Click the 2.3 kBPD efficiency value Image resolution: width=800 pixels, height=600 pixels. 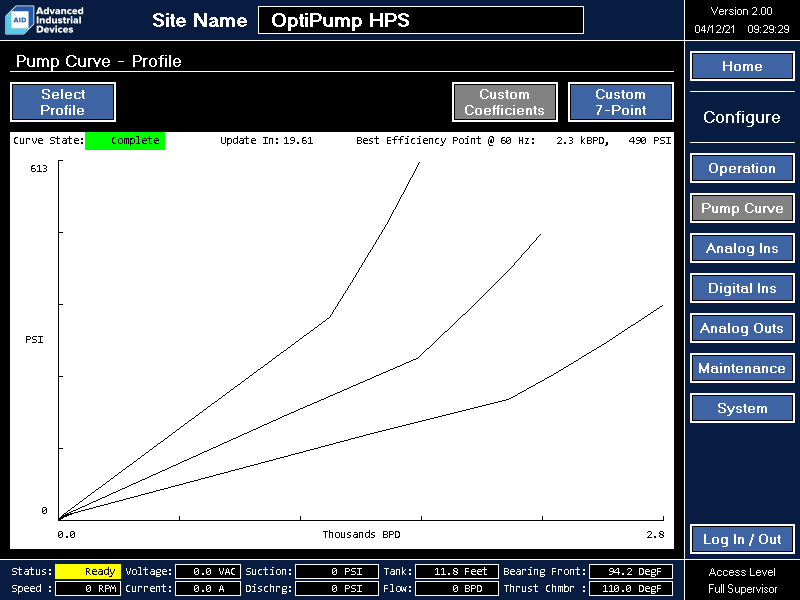tap(582, 141)
